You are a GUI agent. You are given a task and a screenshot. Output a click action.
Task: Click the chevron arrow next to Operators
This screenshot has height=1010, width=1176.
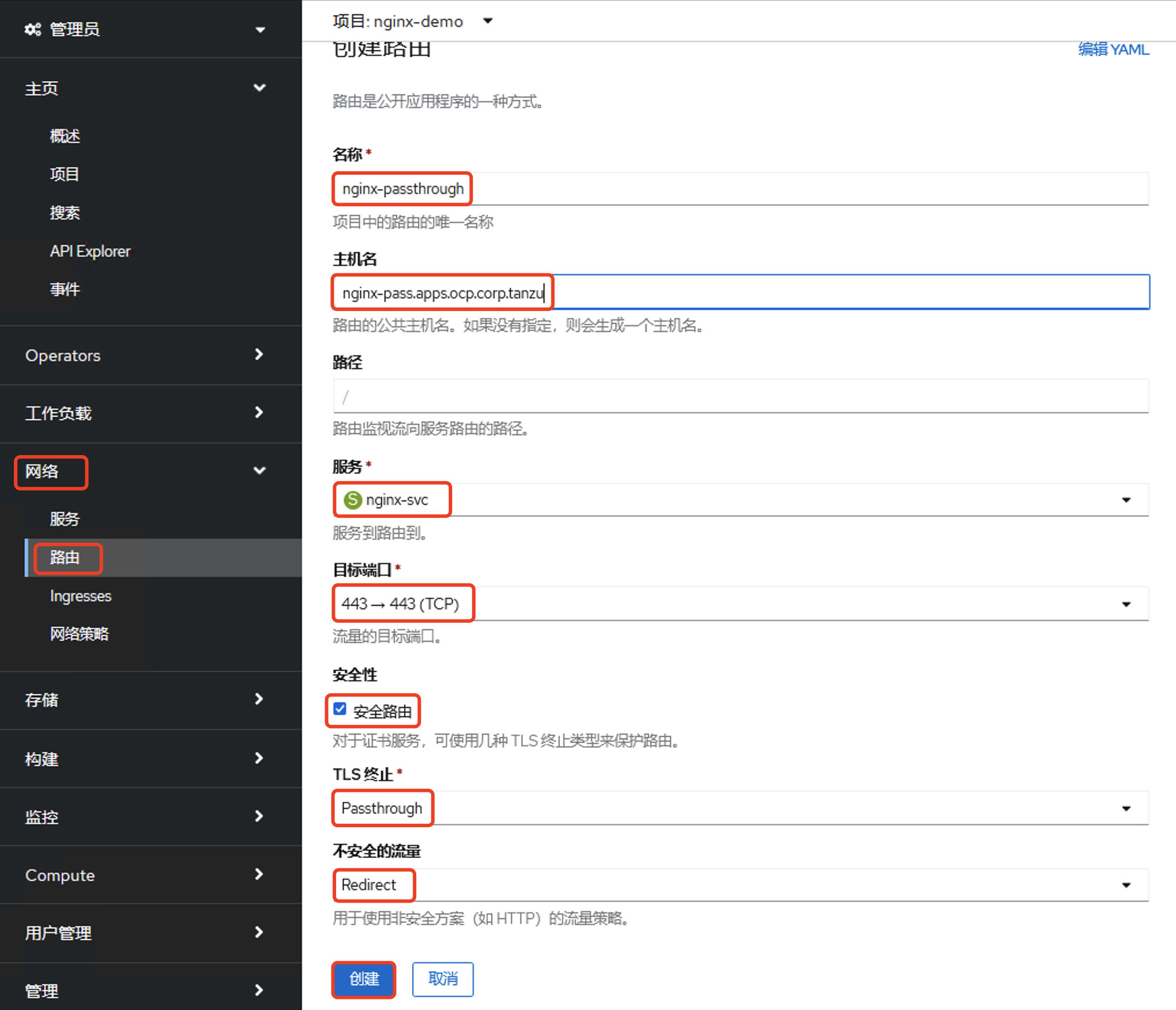pos(259,355)
